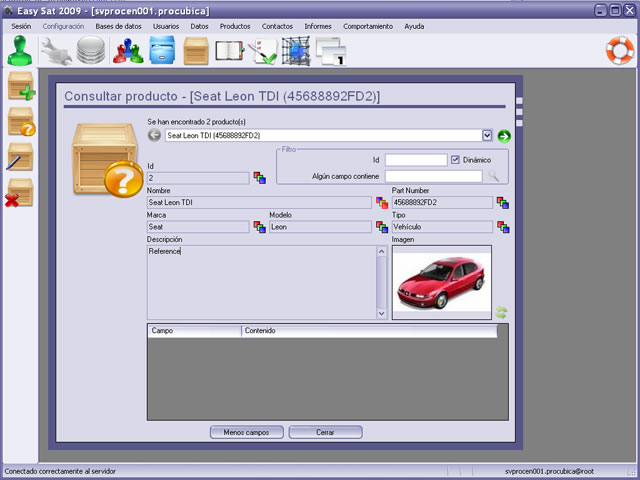Viewport: 640px width, 480px height.
Task: Click the cascading windows toolbar icon
Action: point(331,51)
